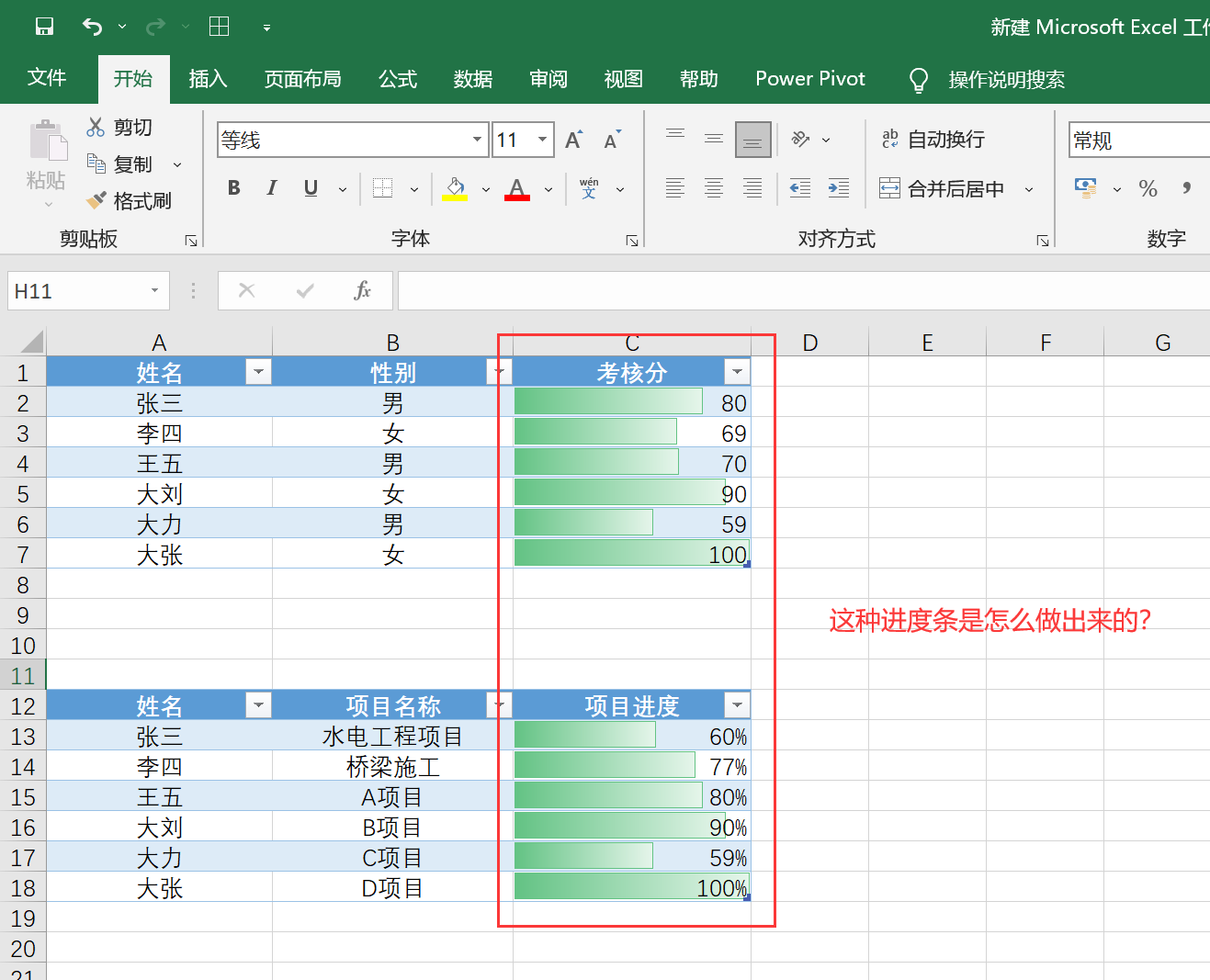Toggle italic formatting with the I icon
Image resolution: width=1210 pixels, height=980 pixels.
tap(271, 187)
